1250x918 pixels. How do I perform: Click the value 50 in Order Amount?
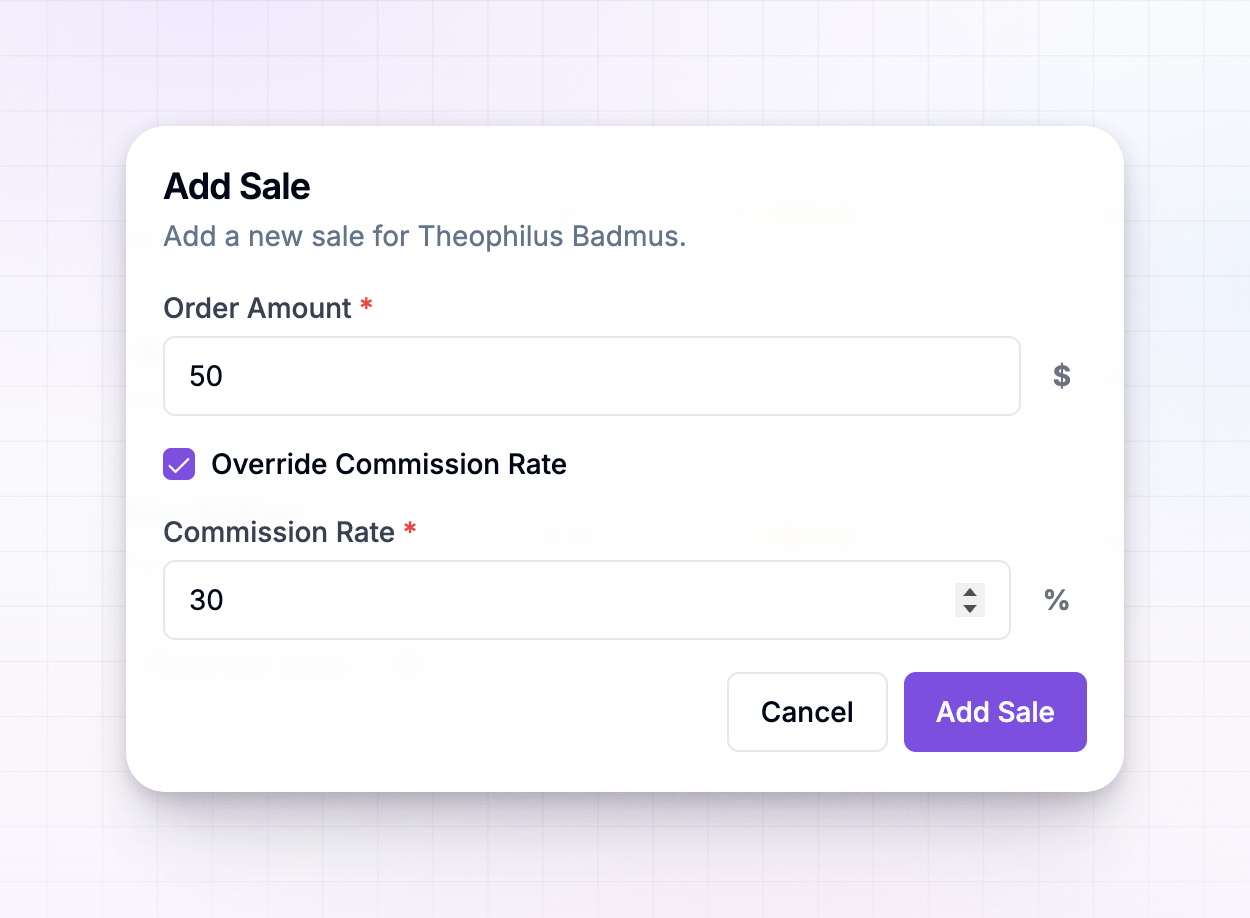[206, 376]
